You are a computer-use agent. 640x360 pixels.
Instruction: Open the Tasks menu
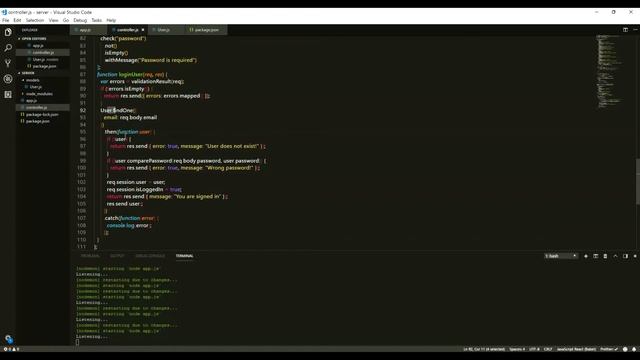coord(97,20)
